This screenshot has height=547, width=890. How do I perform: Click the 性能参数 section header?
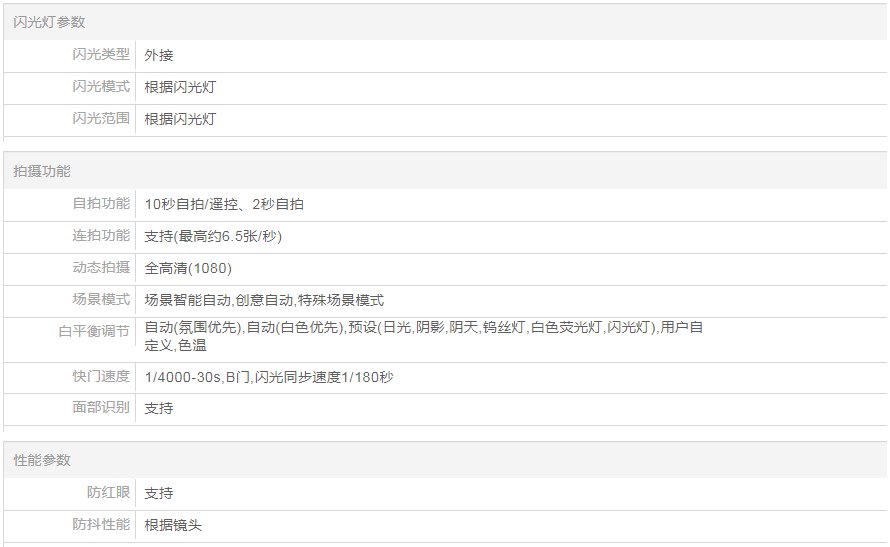coord(42,460)
